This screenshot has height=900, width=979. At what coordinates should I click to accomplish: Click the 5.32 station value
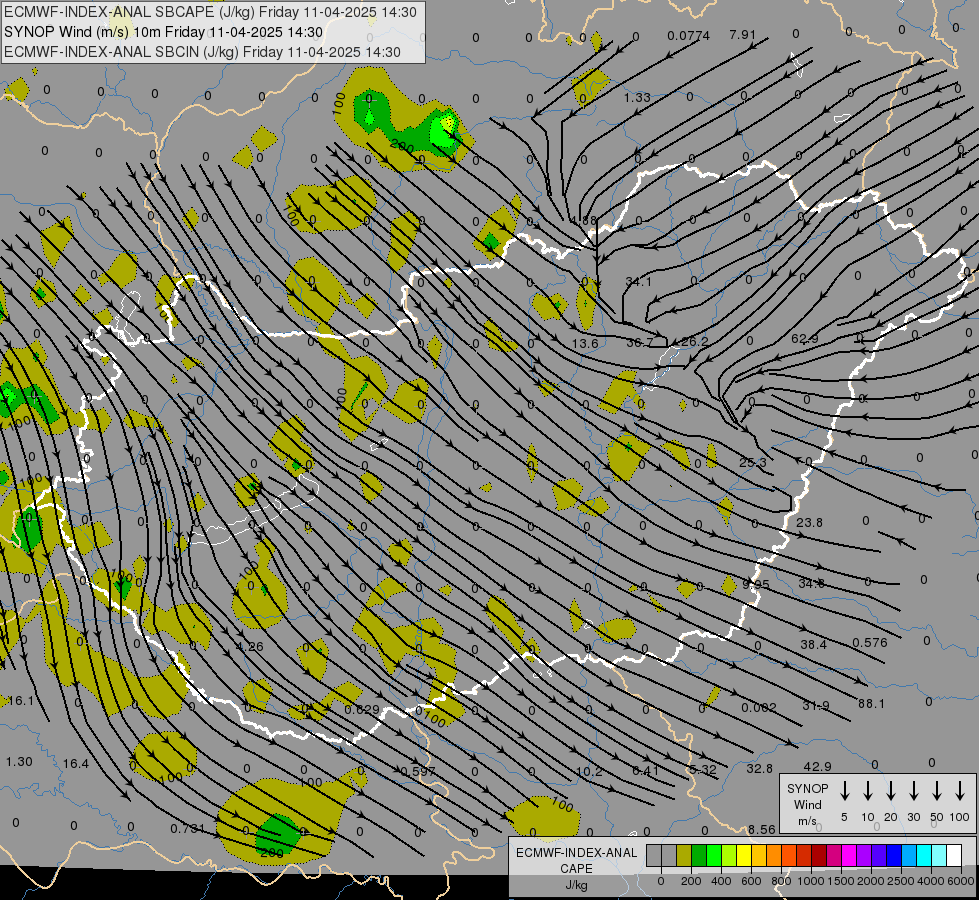pos(702,769)
